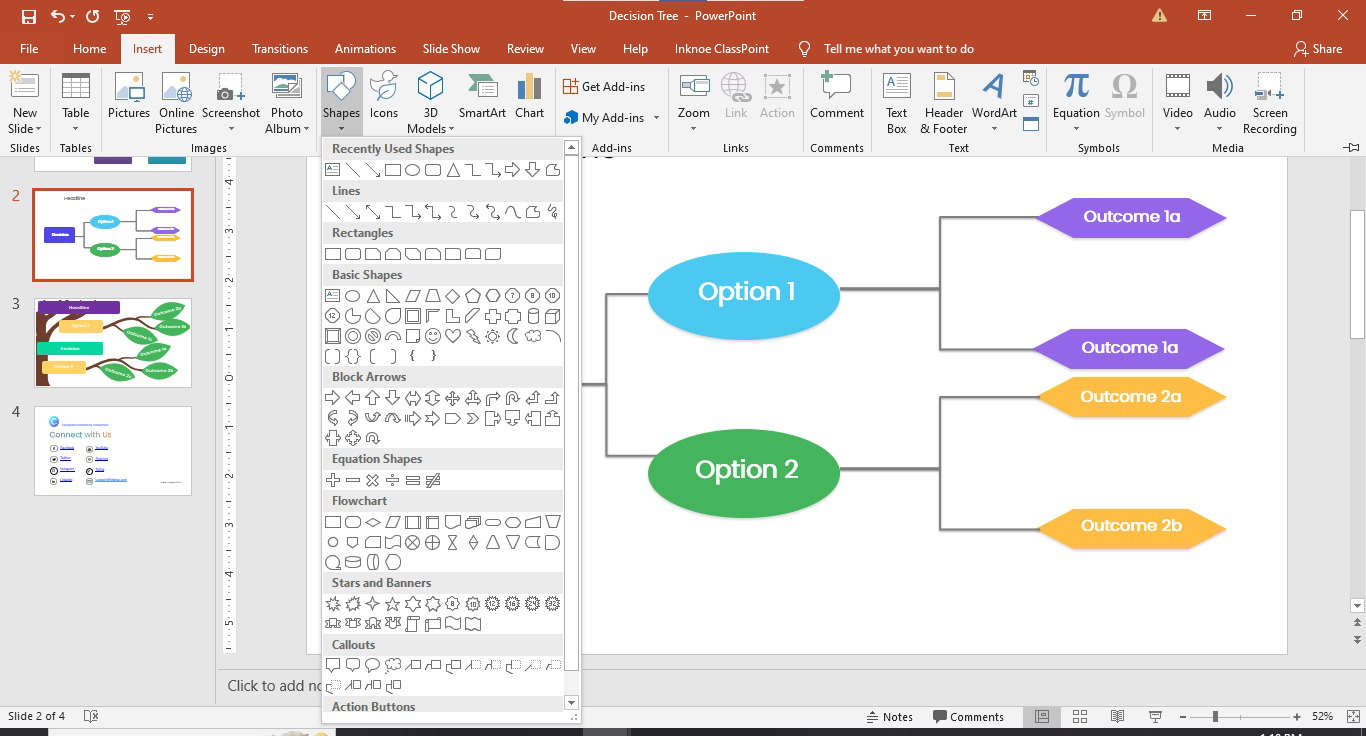Insert a Text Box
The width and height of the screenshot is (1366, 736).
click(897, 103)
